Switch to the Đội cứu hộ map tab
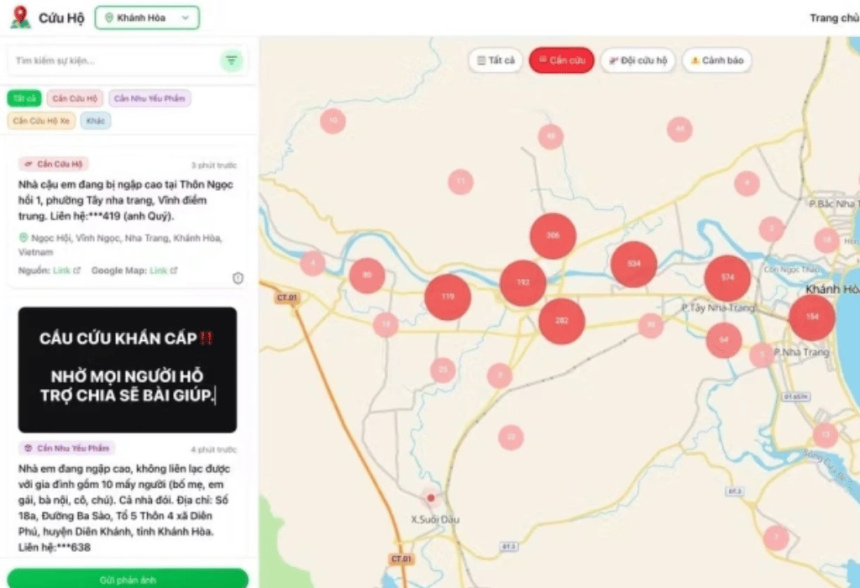The width and height of the screenshot is (860, 588). tap(638, 61)
